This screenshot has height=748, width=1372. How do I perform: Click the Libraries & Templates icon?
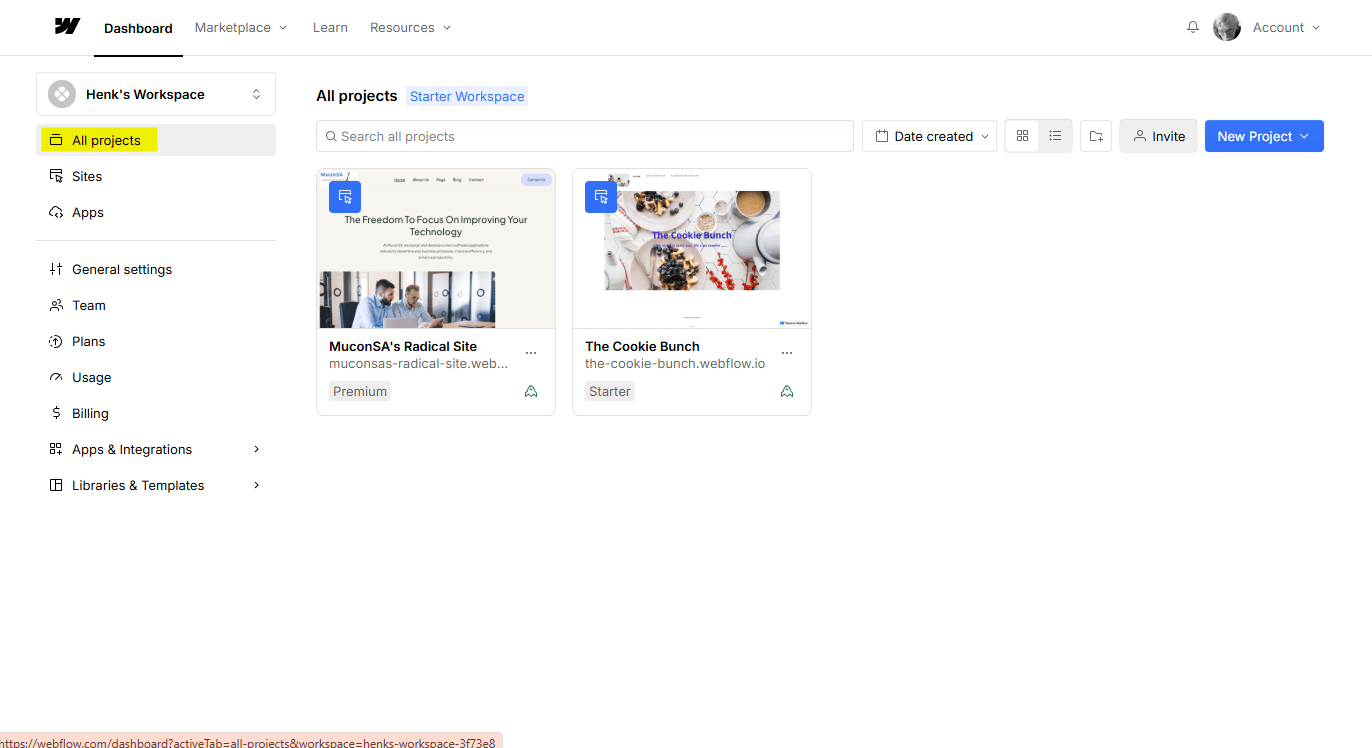pyautogui.click(x=56, y=485)
